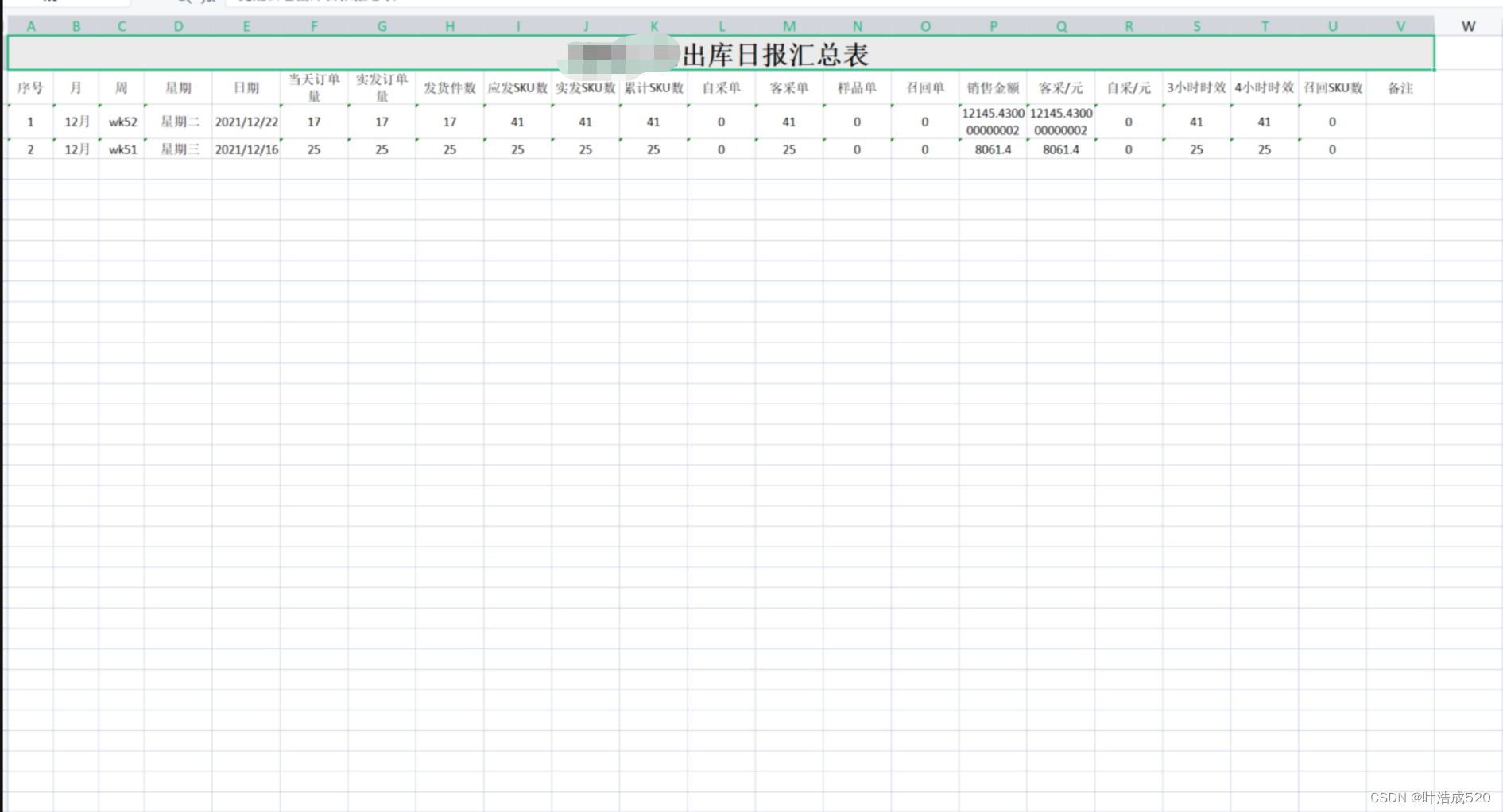Select the 序号 header cell
Viewport: 1503px width, 812px height.
pos(31,87)
